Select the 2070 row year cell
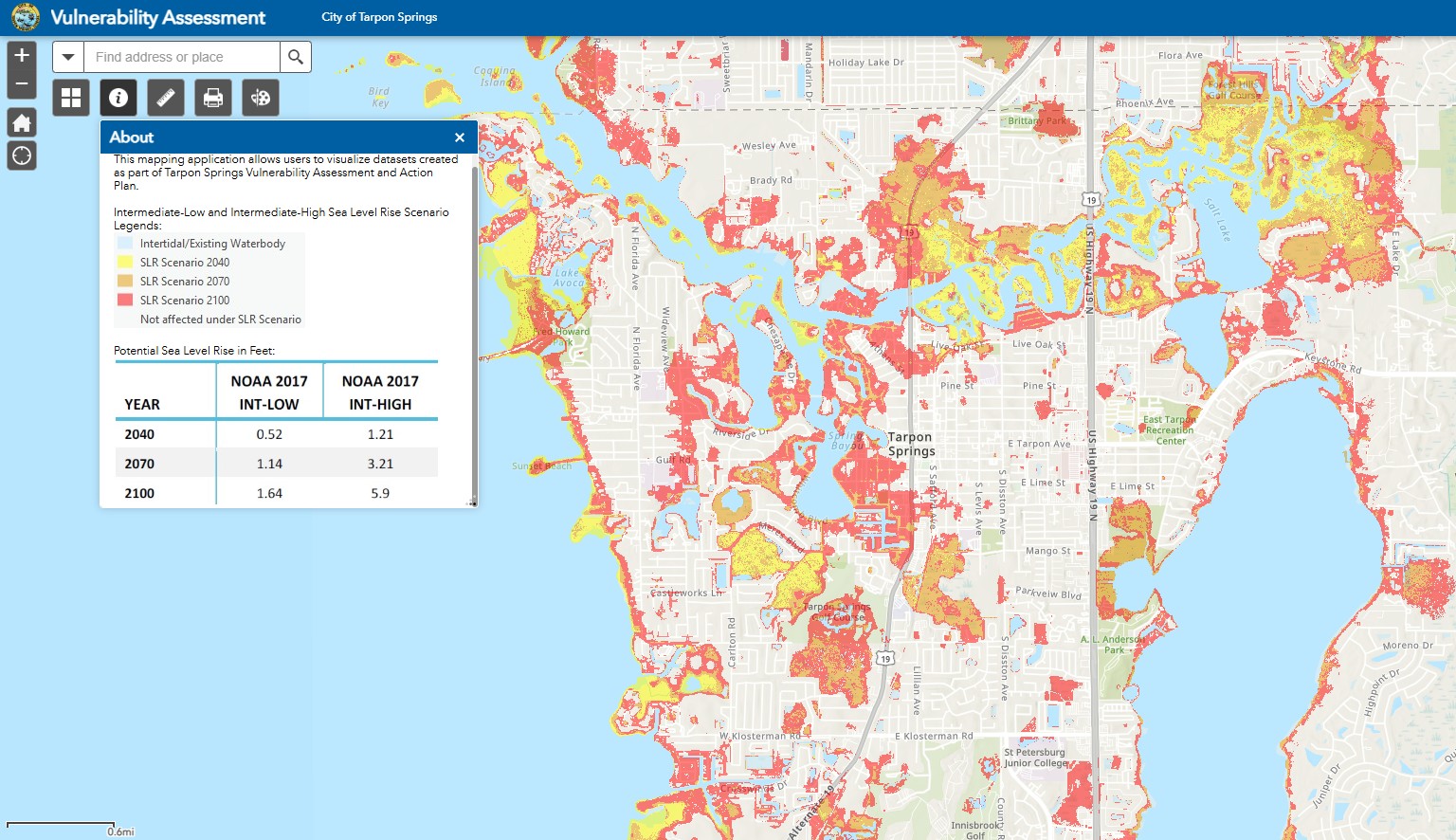This screenshot has width=1456, height=840. click(139, 464)
